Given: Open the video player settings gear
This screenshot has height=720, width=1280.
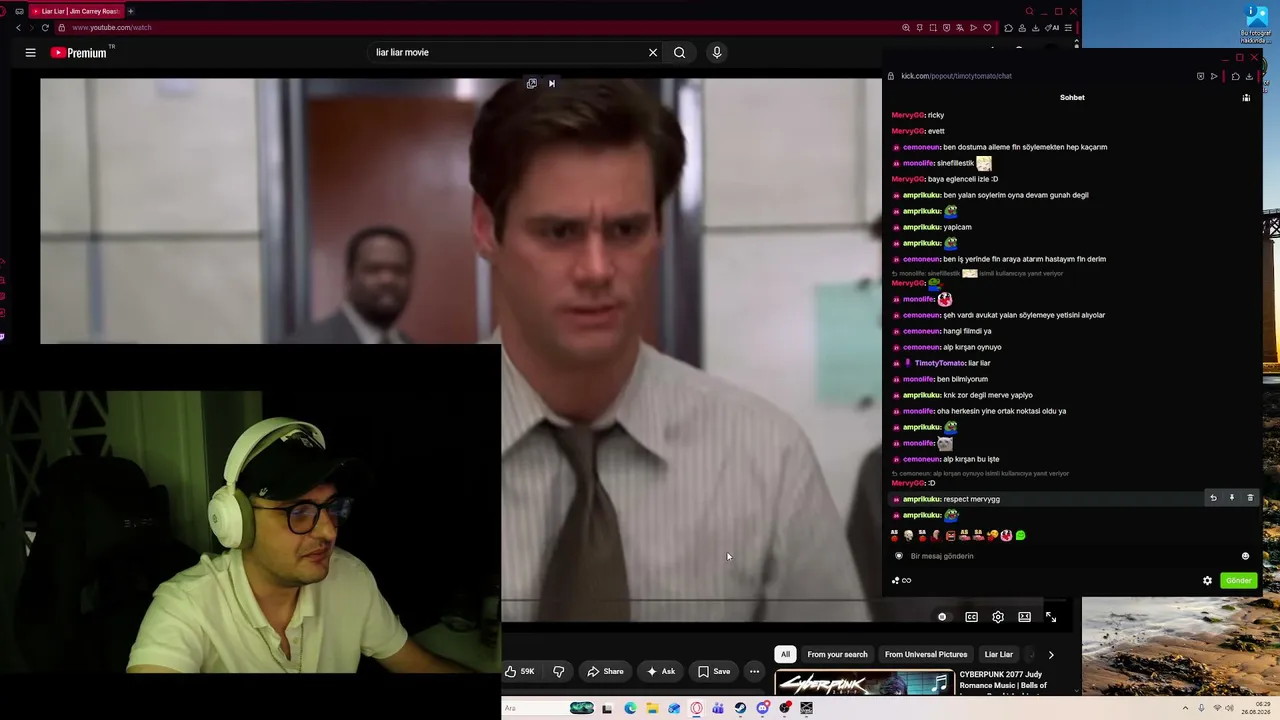Looking at the screenshot, I should coord(998,617).
